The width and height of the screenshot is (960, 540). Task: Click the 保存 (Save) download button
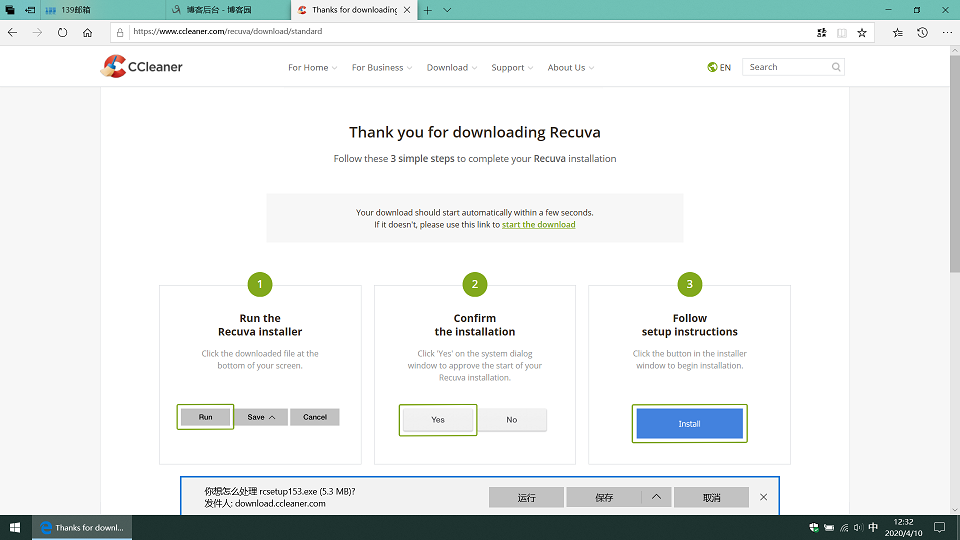tap(604, 497)
